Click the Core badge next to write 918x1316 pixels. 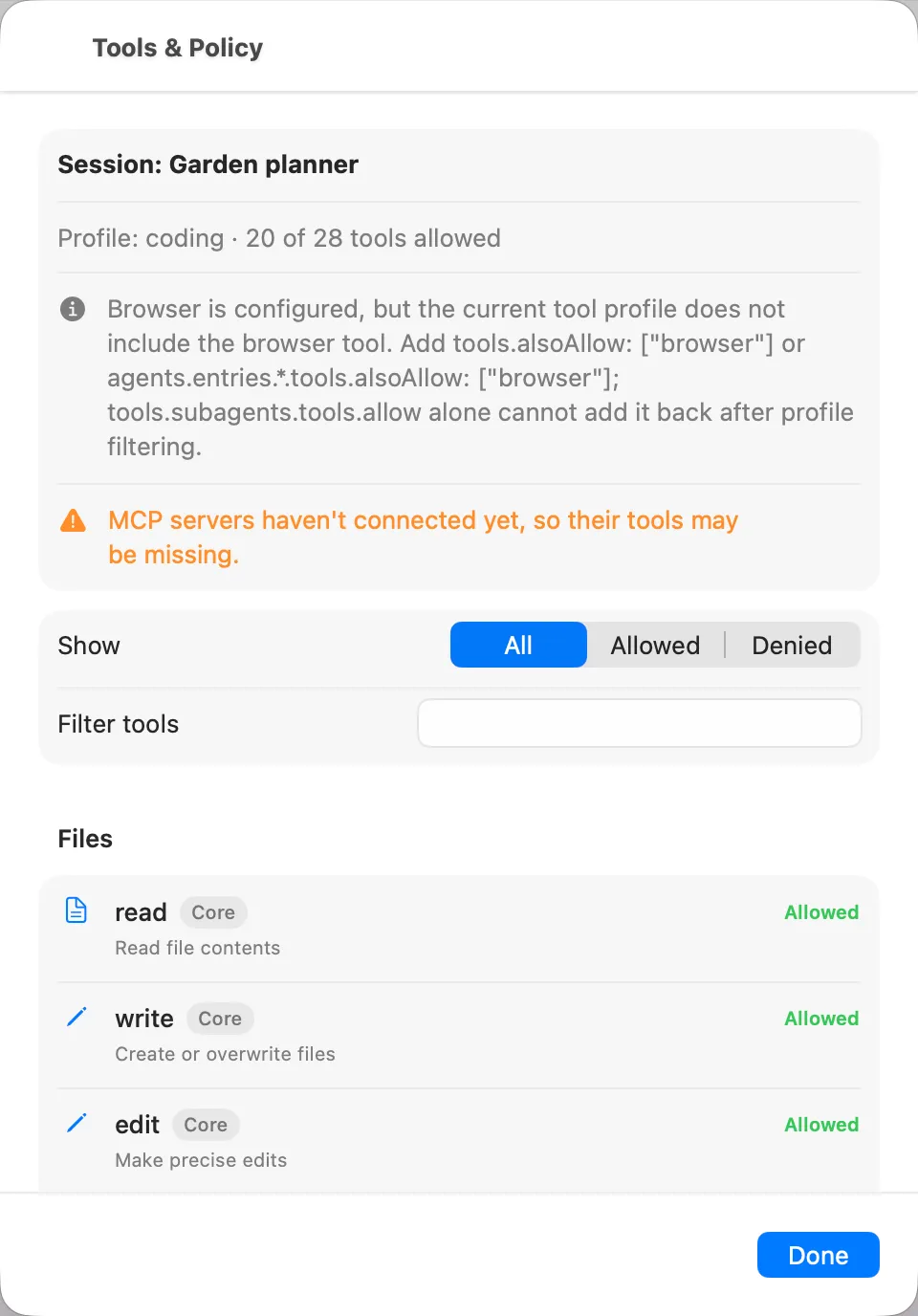(x=220, y=1019)
